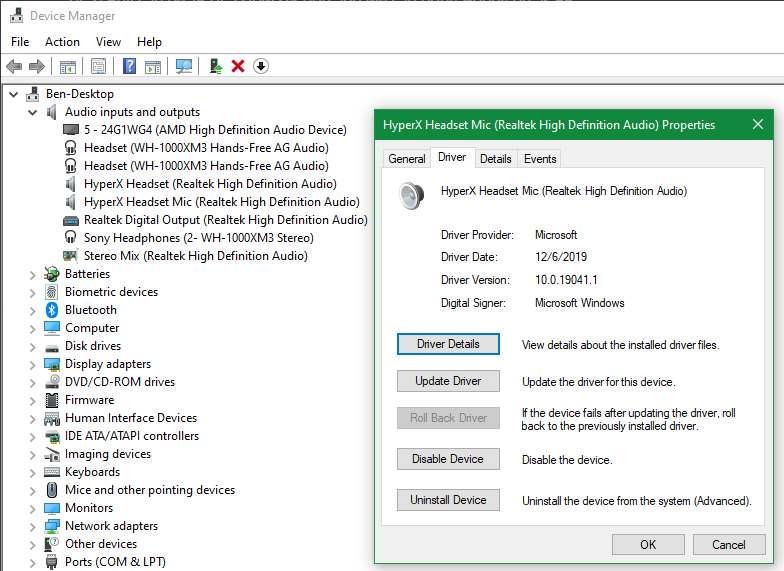Select Sony Headphones WH-1000XM3 Stereo device
The width and height of the screenshot is (784, 571).
[x=198, y=238]
